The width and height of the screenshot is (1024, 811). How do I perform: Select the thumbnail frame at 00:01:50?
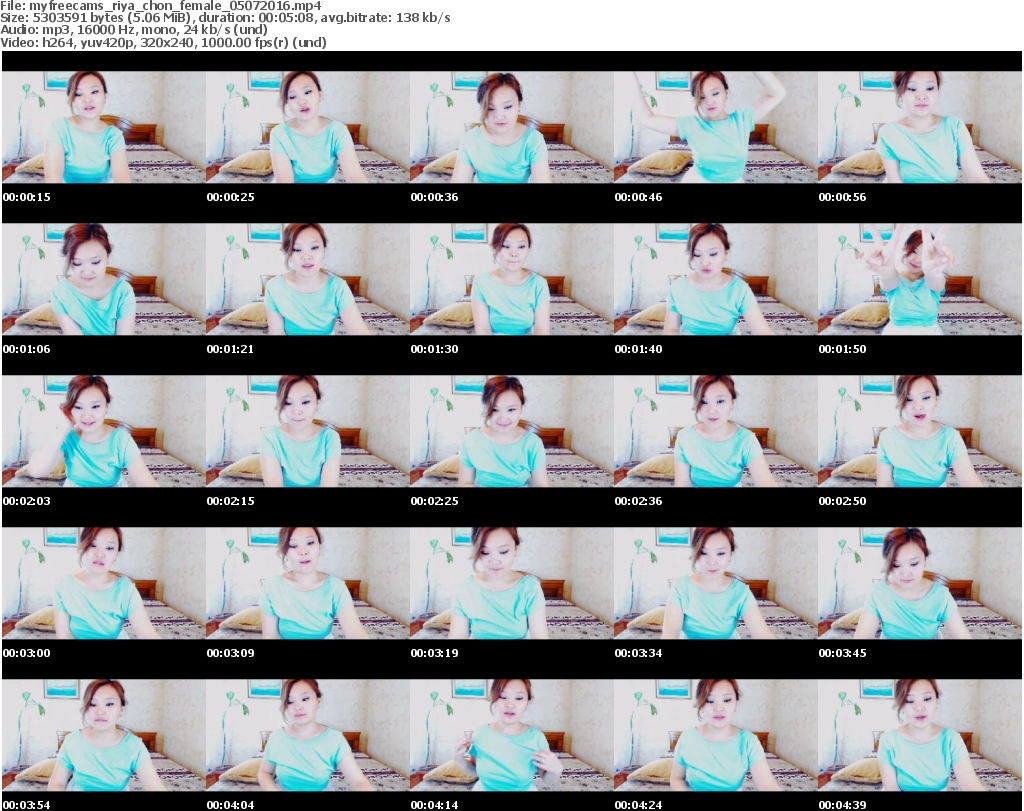tap(920, 279)
